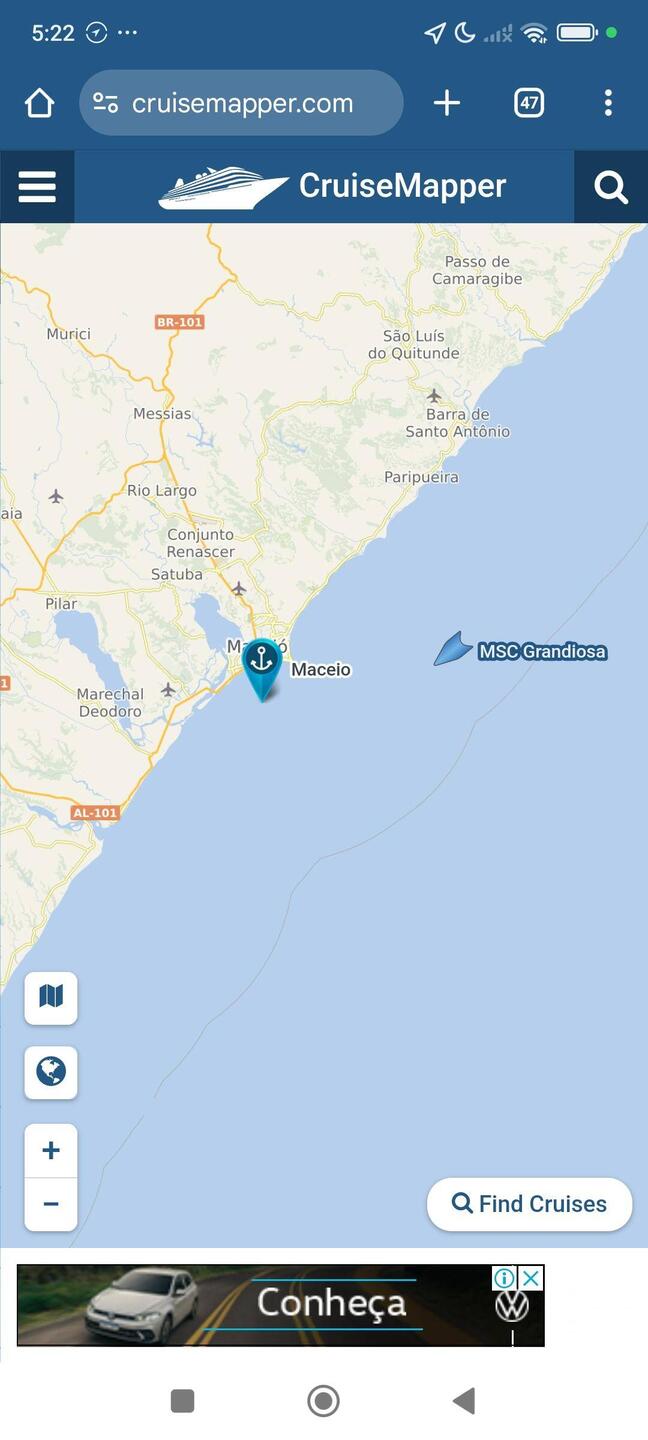This screenshot has height=1440, width=648.
Task: Open the hamburger menu in CruiseMapper header
Action: (x=37, y=186)
